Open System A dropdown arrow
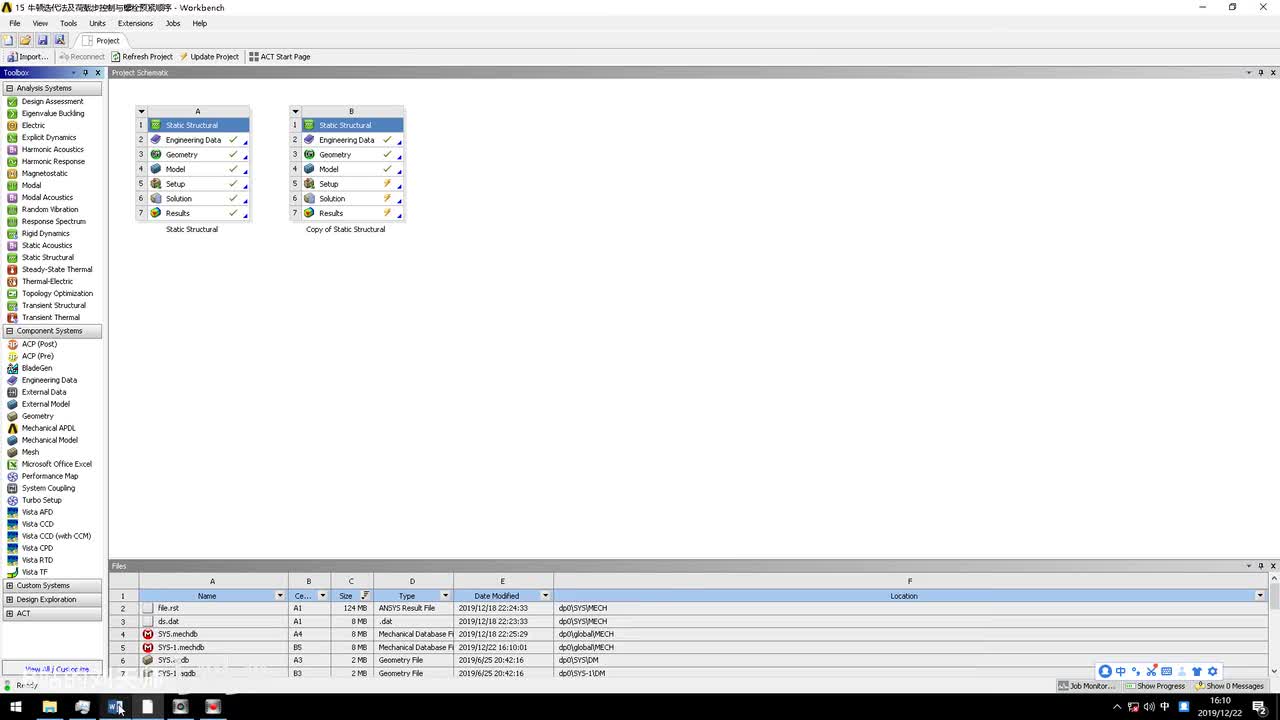Screen dimensions: 1280x720 [142, 111]
